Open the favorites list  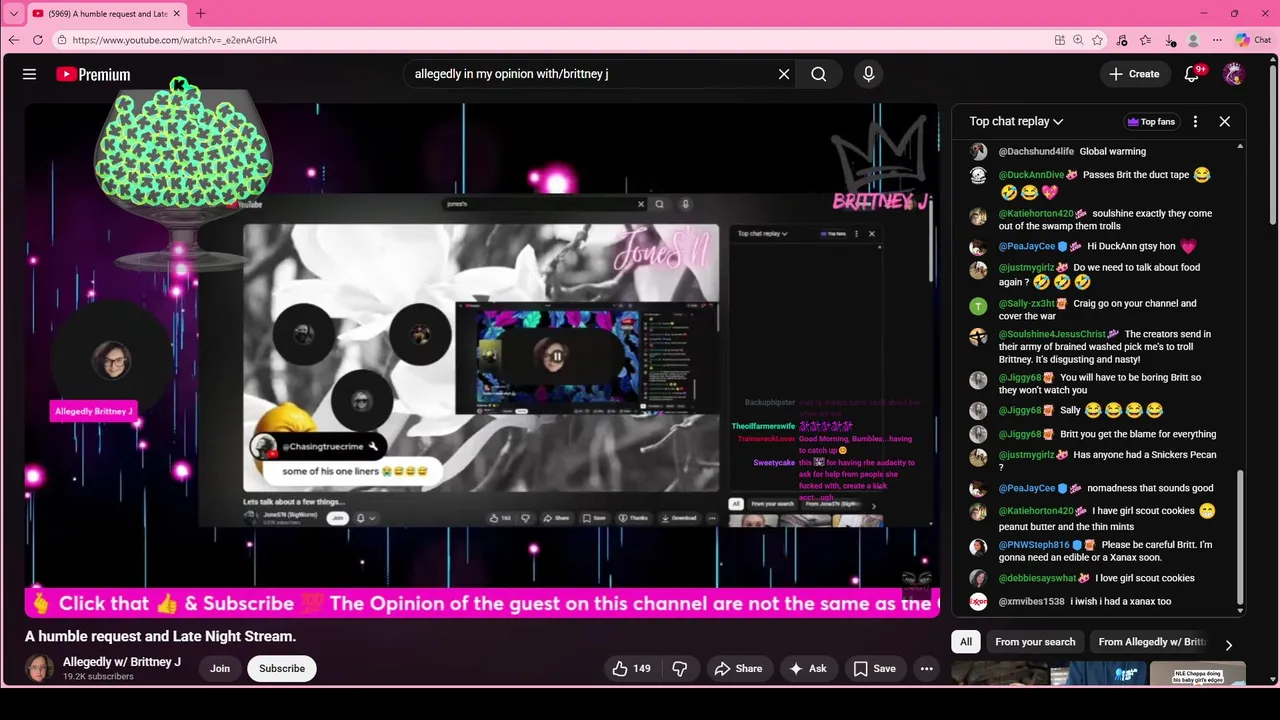(x=1146, y=40)
